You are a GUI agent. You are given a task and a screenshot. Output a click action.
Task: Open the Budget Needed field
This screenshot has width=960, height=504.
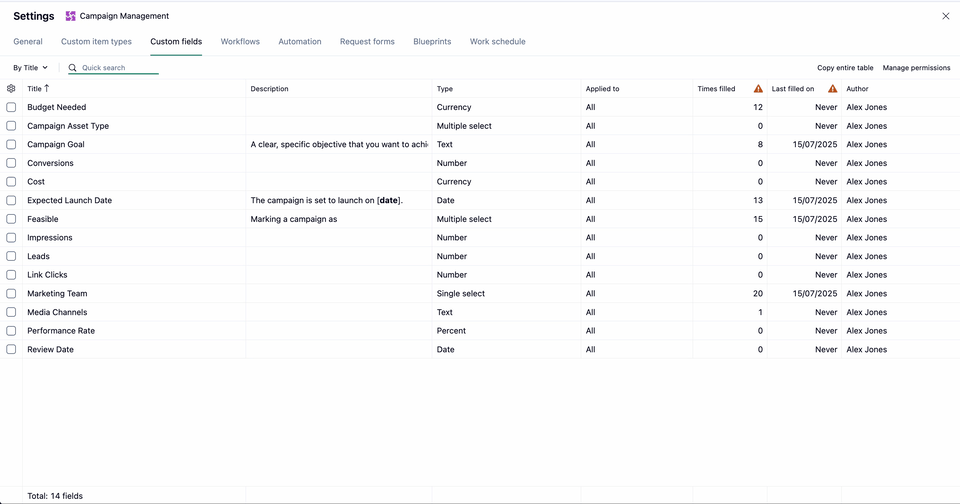pos(56,107)
